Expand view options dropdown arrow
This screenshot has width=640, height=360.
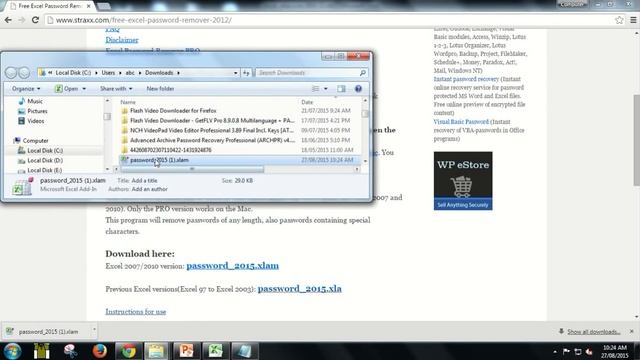326,89
